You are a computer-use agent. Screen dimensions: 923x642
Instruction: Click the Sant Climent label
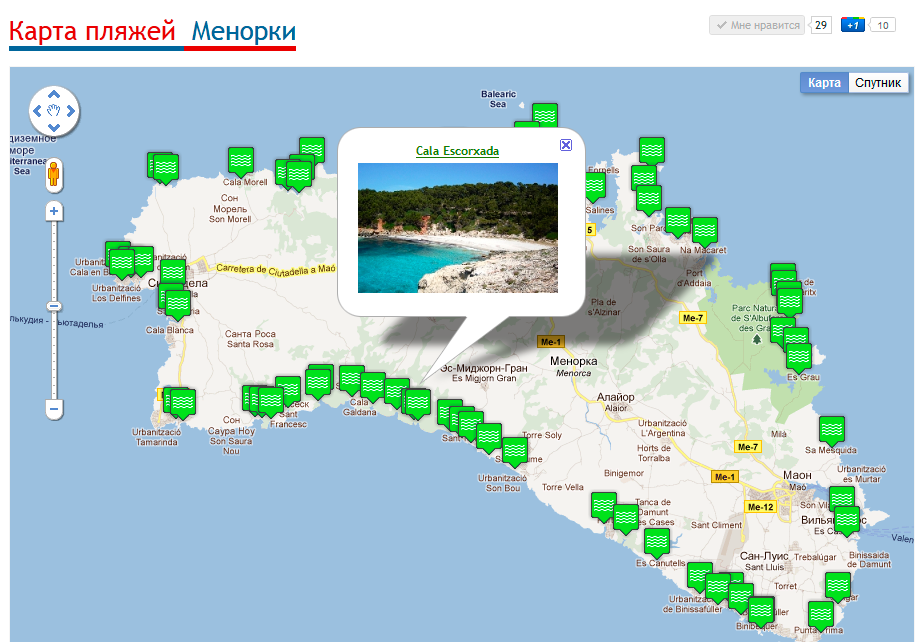[x=716, y=525]
